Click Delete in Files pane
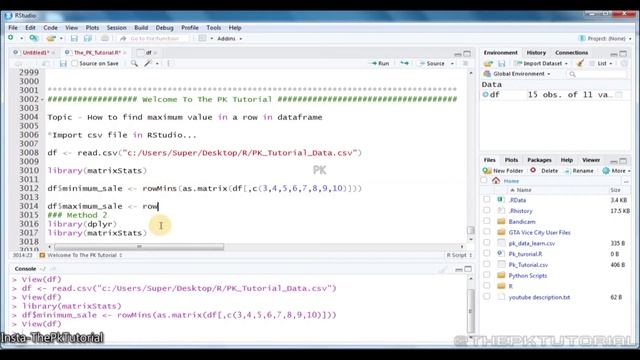The width and height of the screenshot is (640, 360). (544, 171)
